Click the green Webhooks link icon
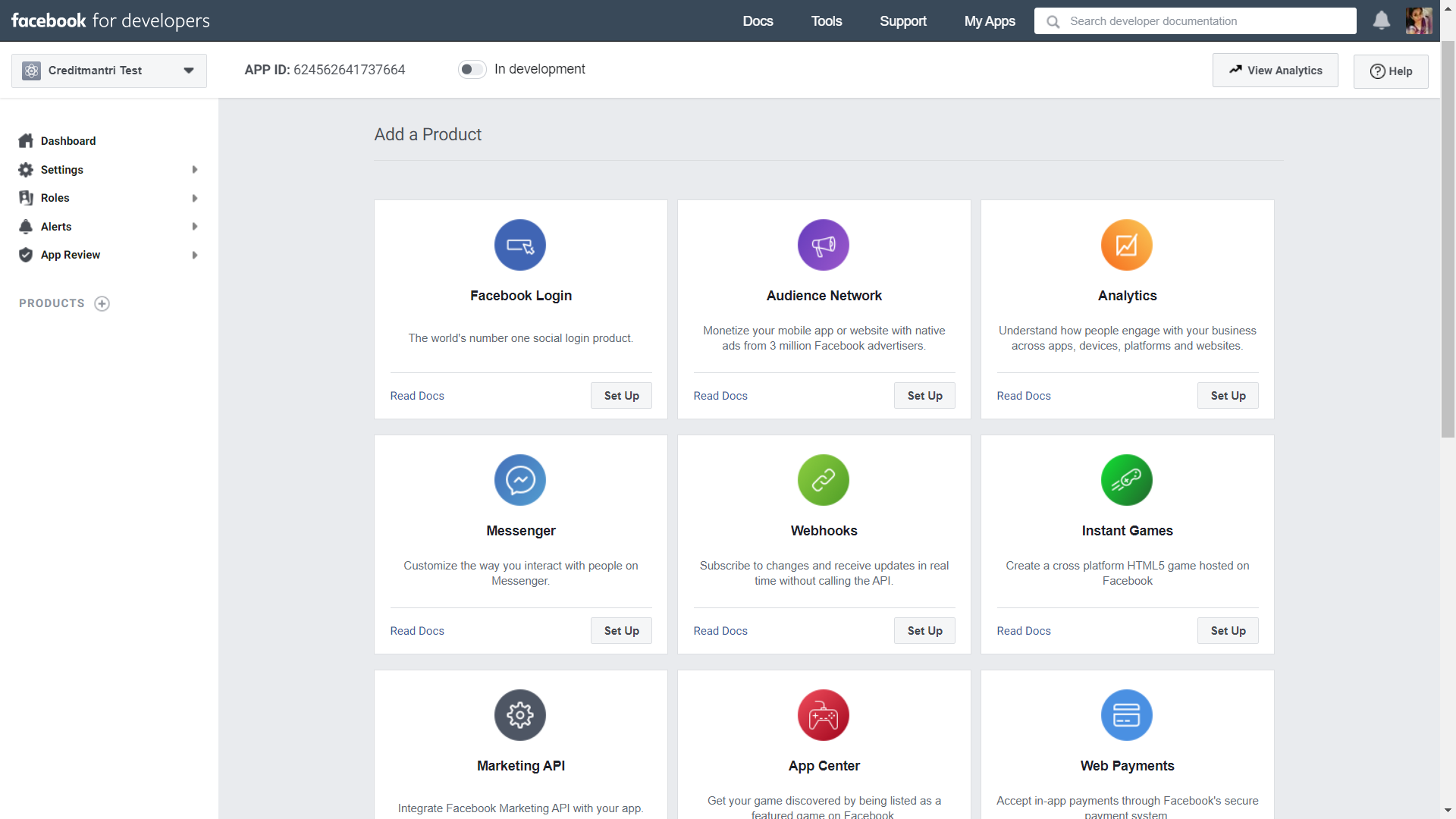This screenshot has width=1456, height=819. pos(824,480)
